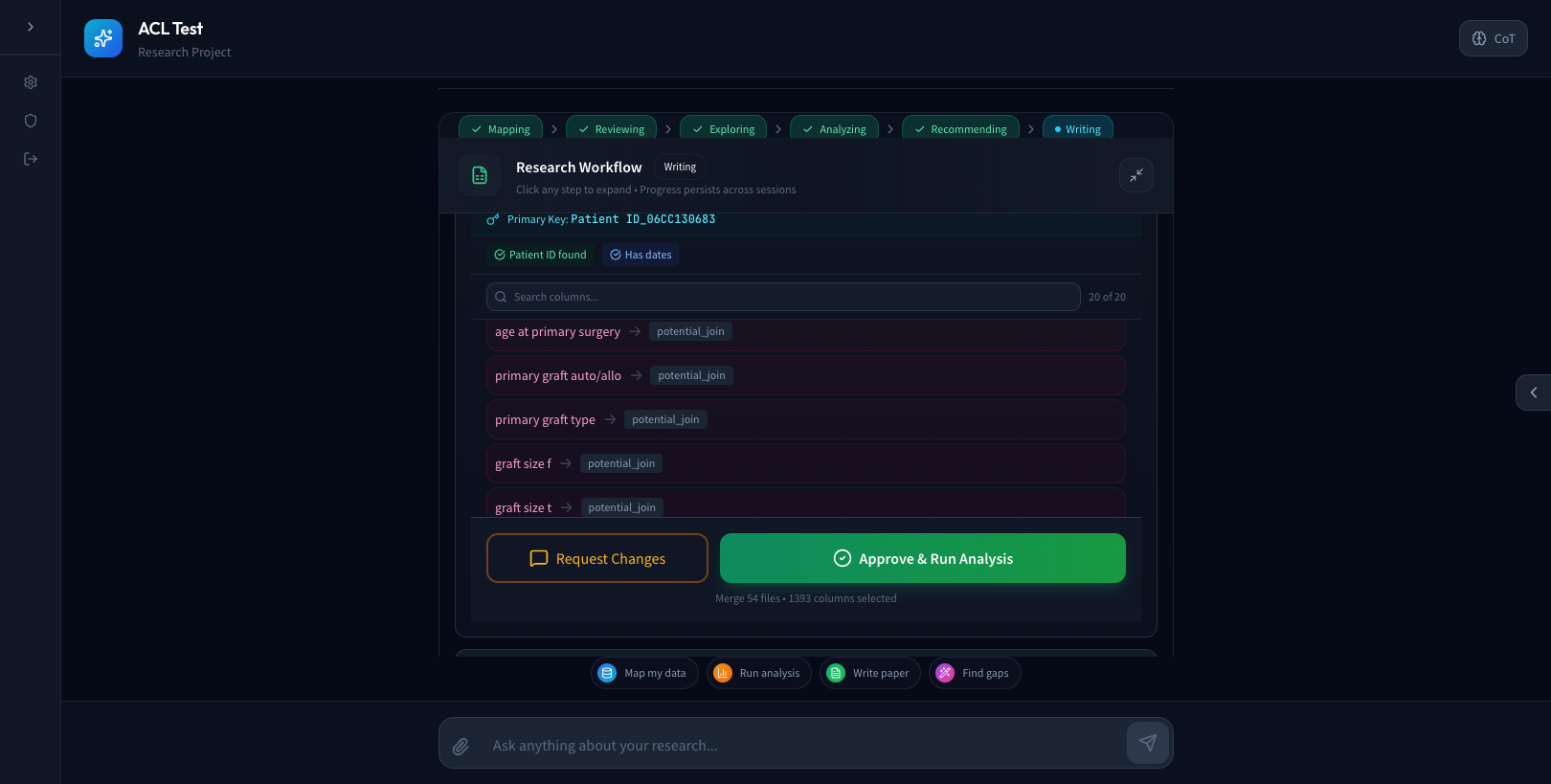Image resolution: width=1551 pixels, height=784 pixels.
Task: Open the Reviewing workflow step
Action: 611,128
